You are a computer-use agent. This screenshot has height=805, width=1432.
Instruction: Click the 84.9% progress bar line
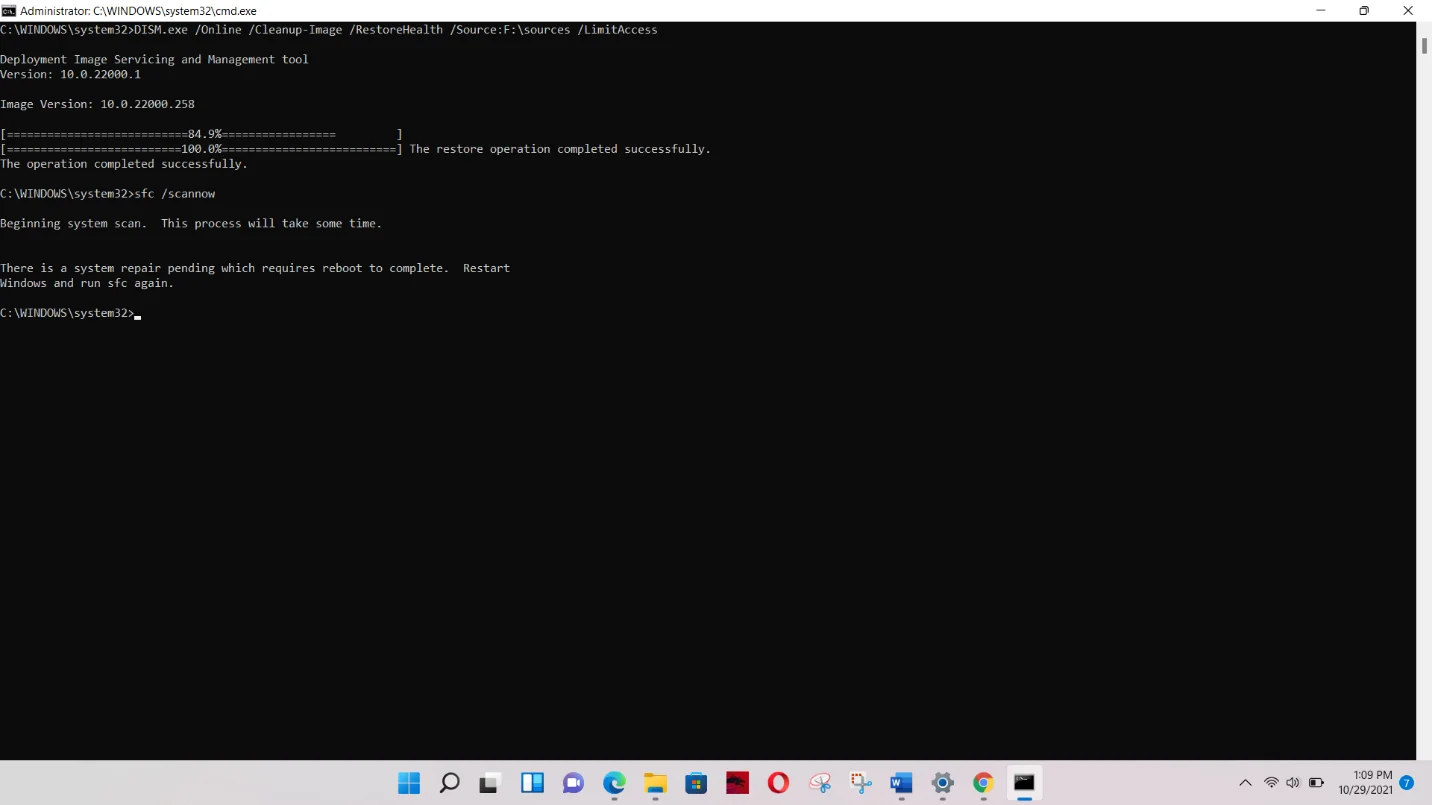(201, 134)
